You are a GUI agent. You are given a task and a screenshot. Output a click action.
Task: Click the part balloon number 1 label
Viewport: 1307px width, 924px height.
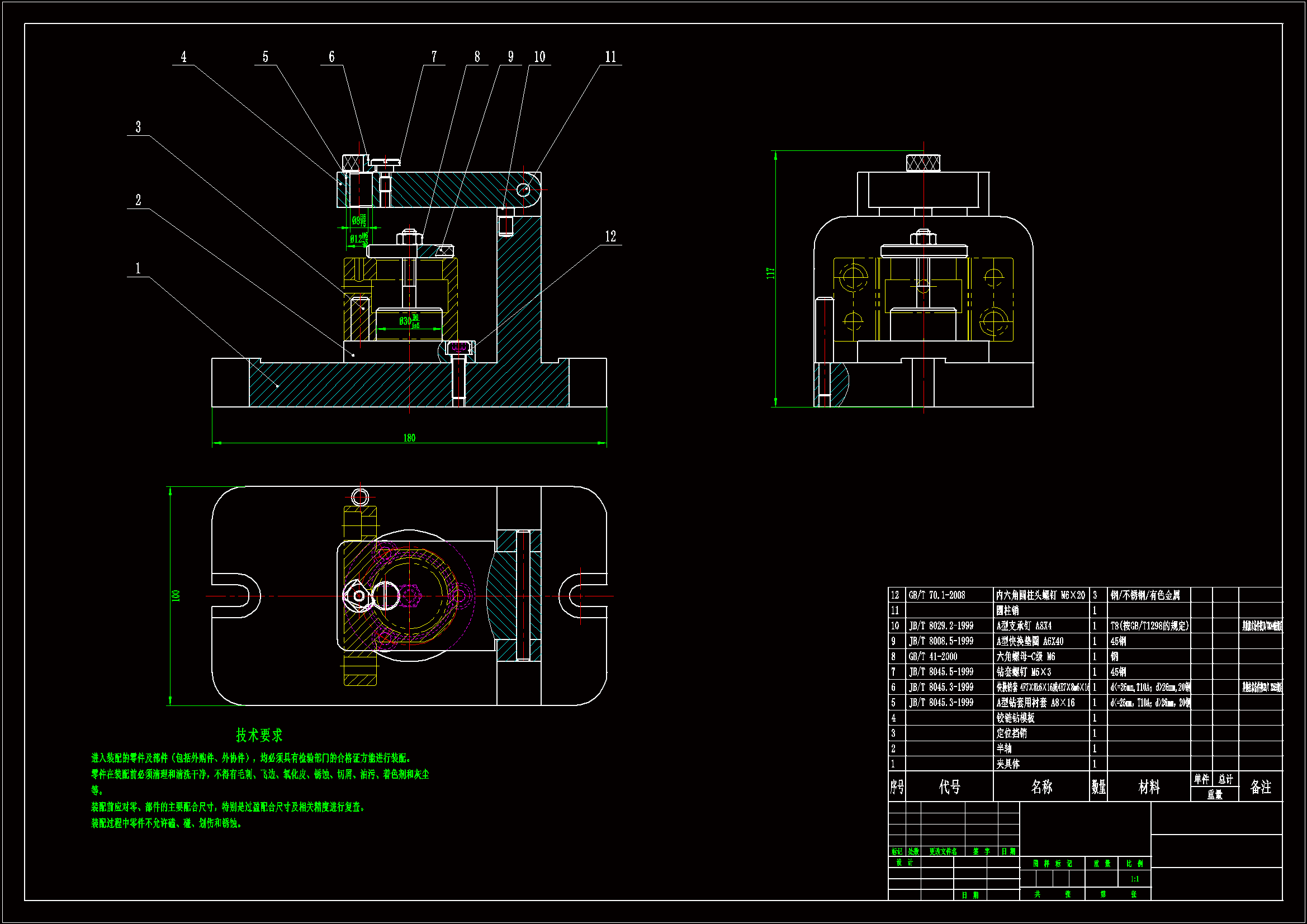pyautogui.click(x=138, y=268)
